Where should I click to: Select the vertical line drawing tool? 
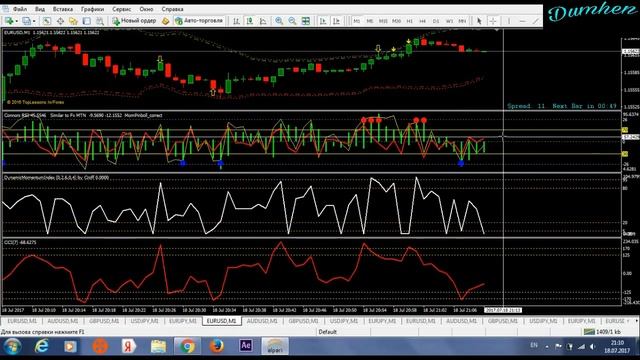pyautogui.click(x=509, y=21)
